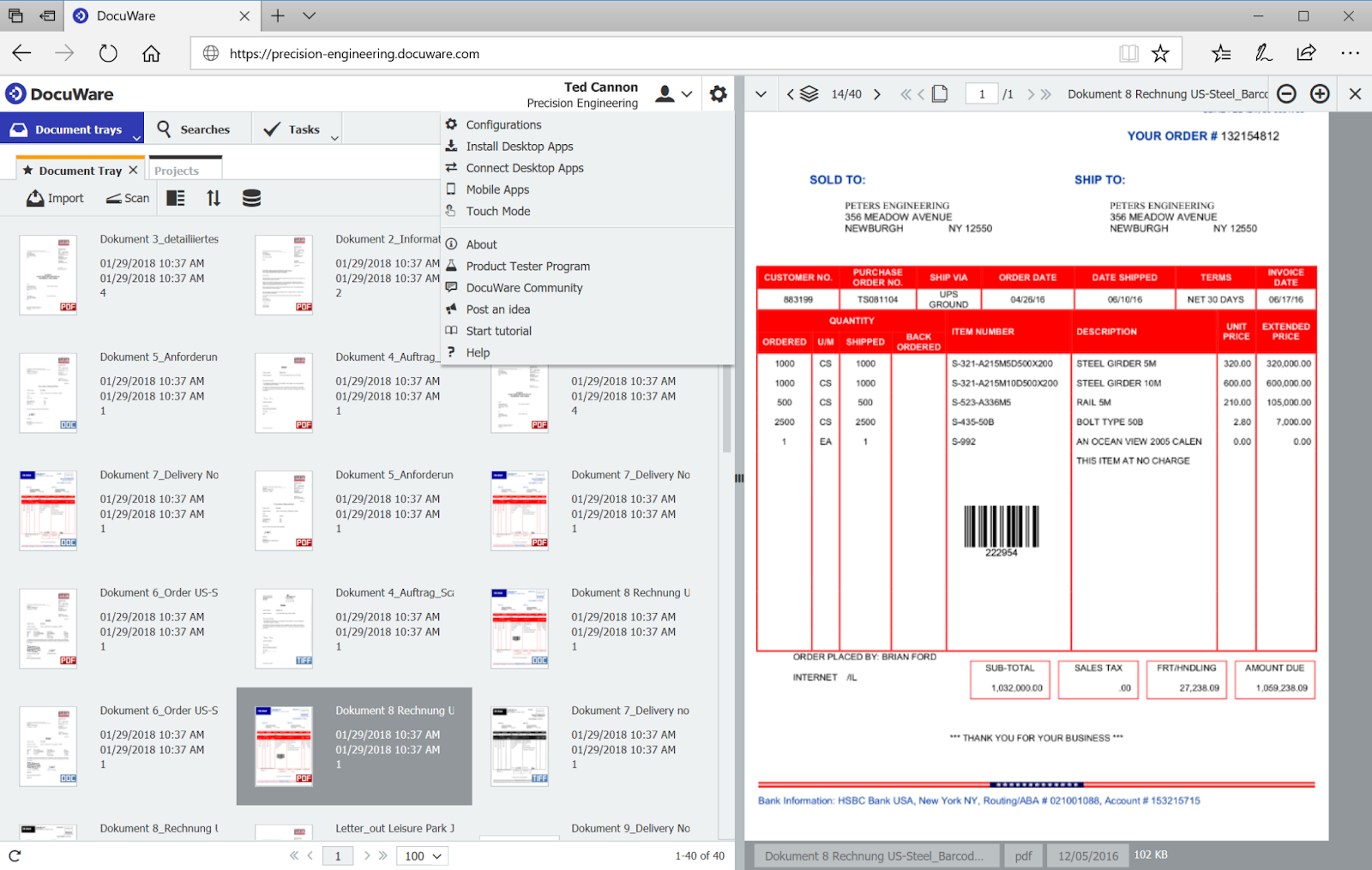Zoom out of the invoice with minus icon
Screen dimensions: 1372x870
(x=1286, y=93)
